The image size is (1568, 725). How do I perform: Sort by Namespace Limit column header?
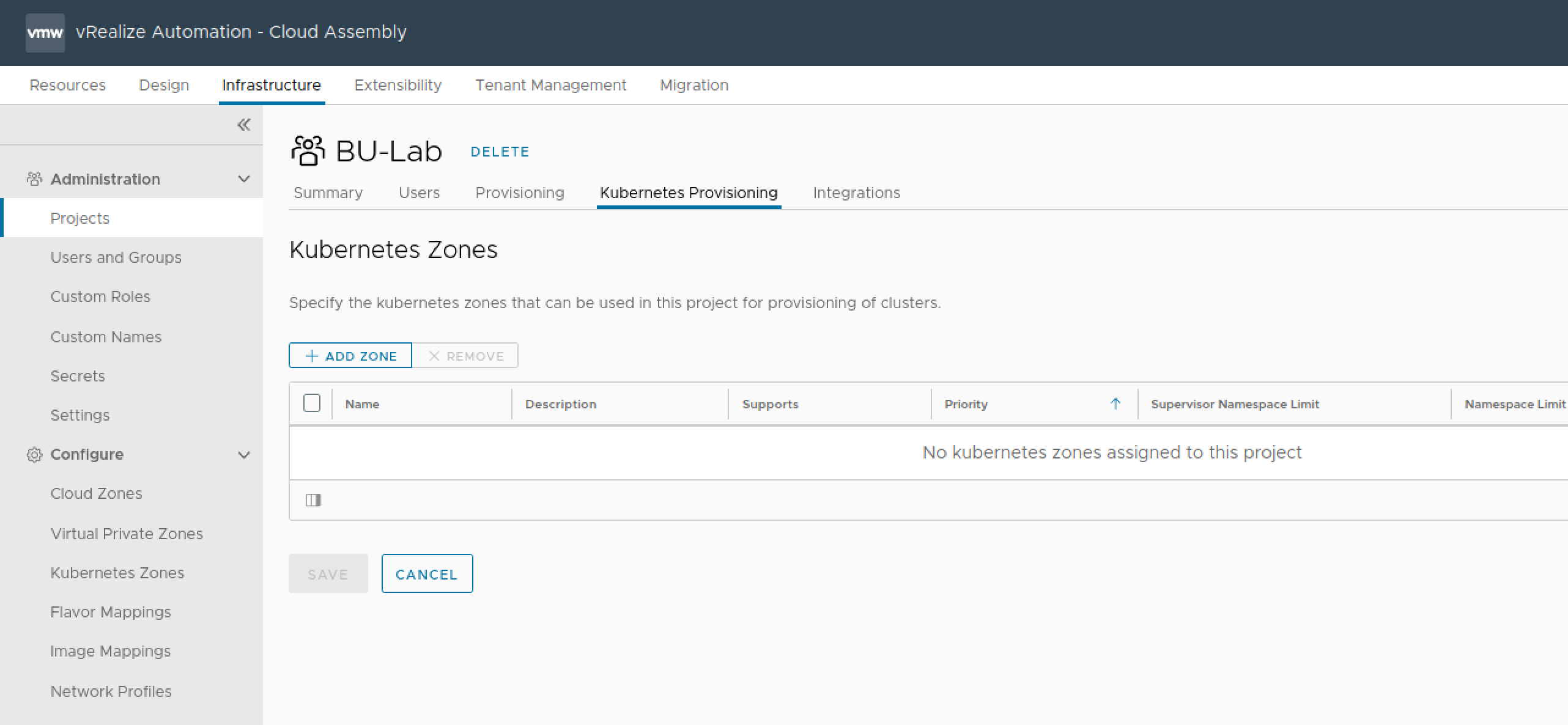(x=1515, y=404)
